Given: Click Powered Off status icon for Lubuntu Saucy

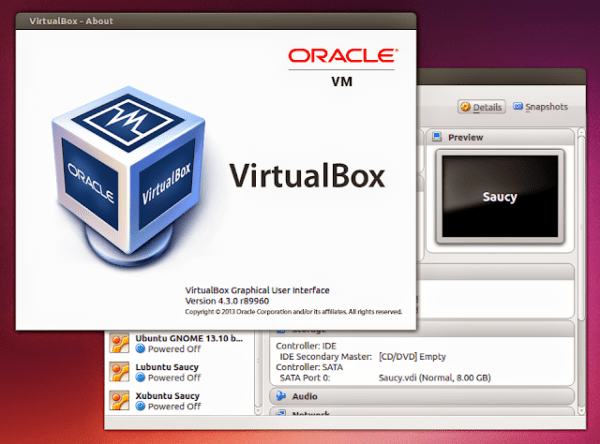Looking at the screenshot, I should pos(140,377).
